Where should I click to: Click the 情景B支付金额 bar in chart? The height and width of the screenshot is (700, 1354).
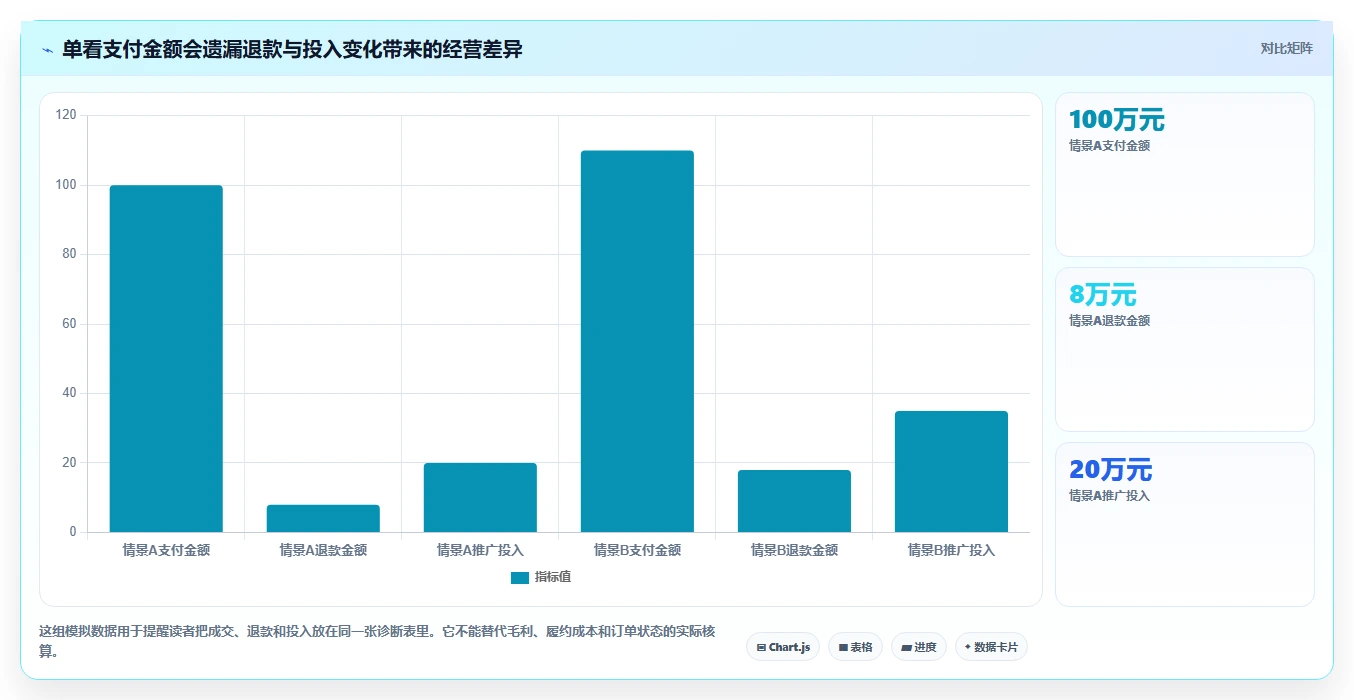[x=637, y=341]
